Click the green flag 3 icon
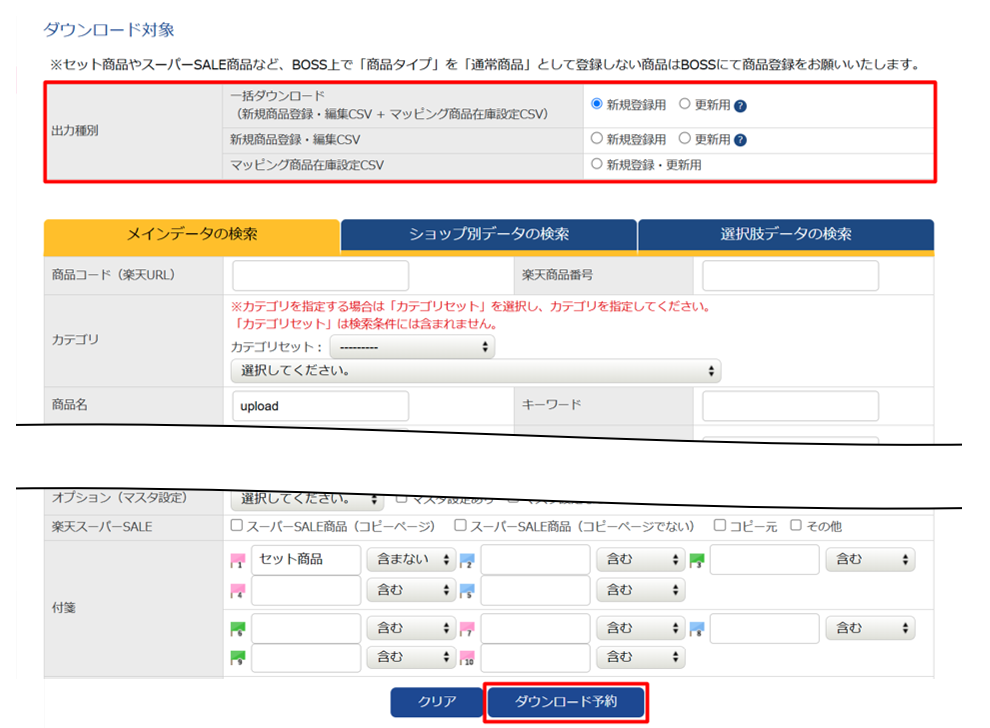The height and width of the screenshot is (728, 990). point(696,560)
